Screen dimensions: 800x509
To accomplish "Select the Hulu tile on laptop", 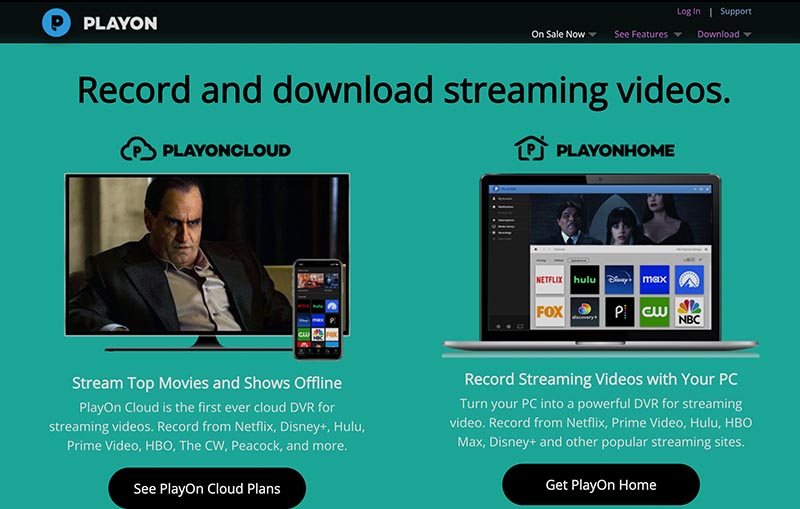I will pos(585,279).
